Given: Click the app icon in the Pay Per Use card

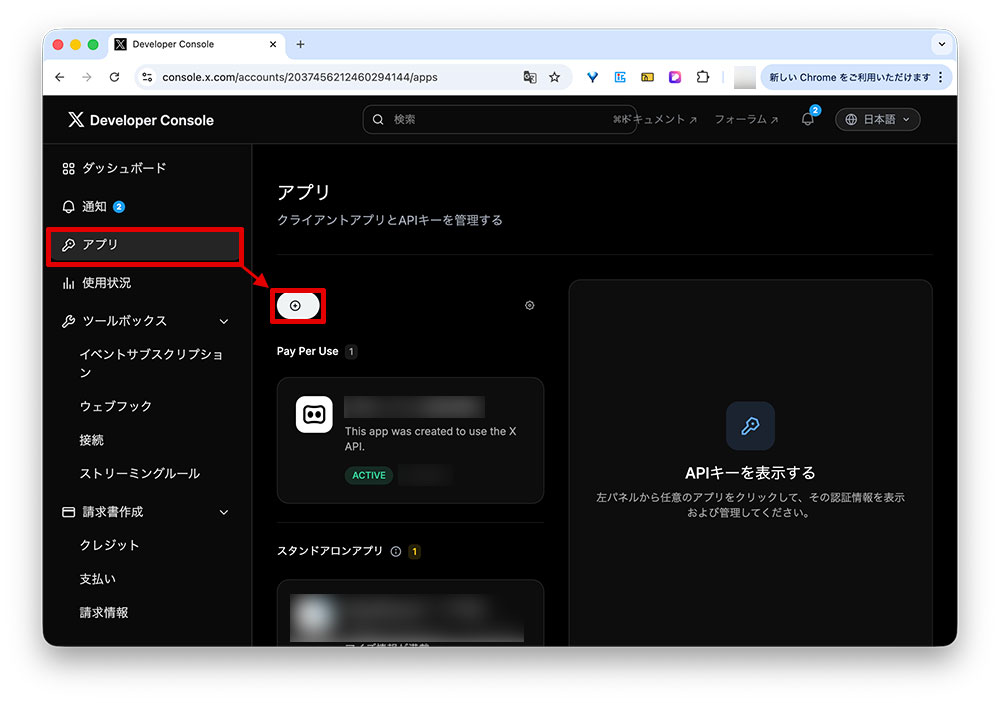Looking at the screenshot, I should tap(314, 414).
